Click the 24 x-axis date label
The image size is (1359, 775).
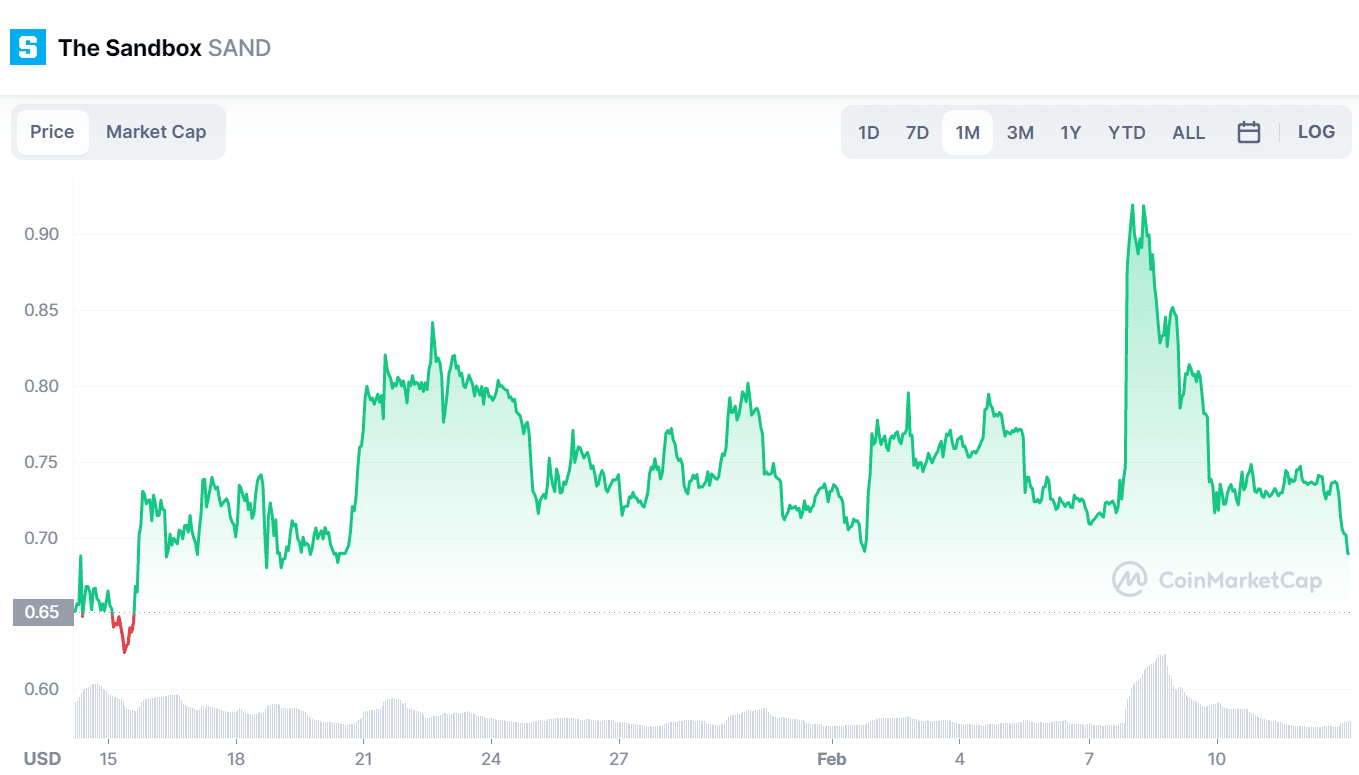point(491,759)
